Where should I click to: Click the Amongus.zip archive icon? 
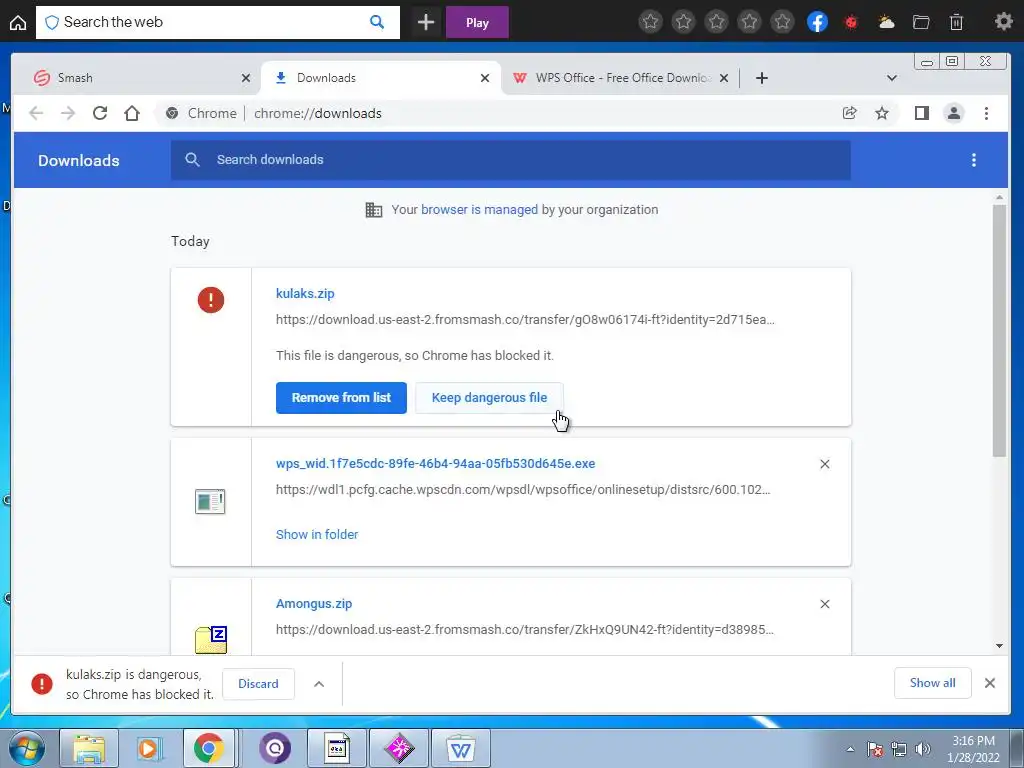(211, 639)
